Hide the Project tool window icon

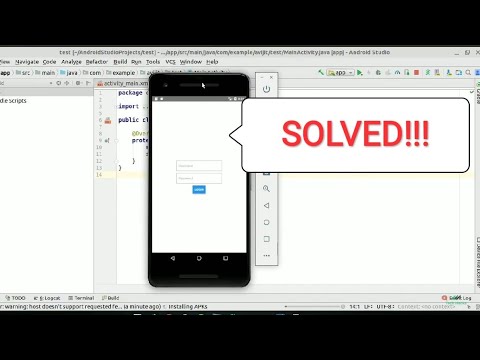pyautogui.click(x=88, y=83)
